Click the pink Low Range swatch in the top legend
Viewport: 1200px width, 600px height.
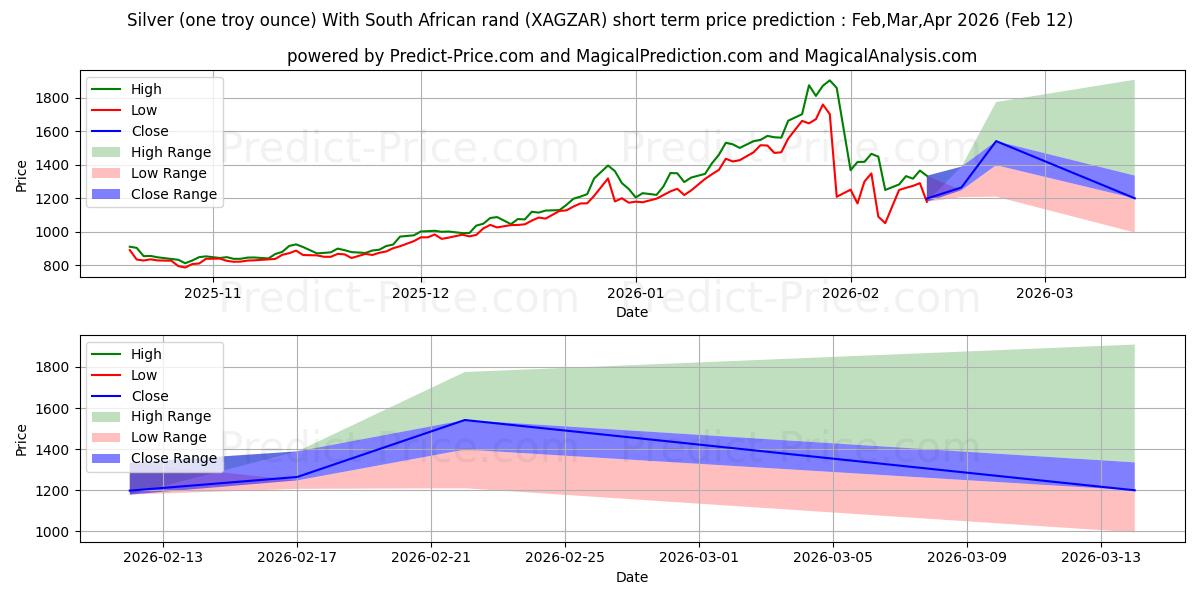click(109, 173)
